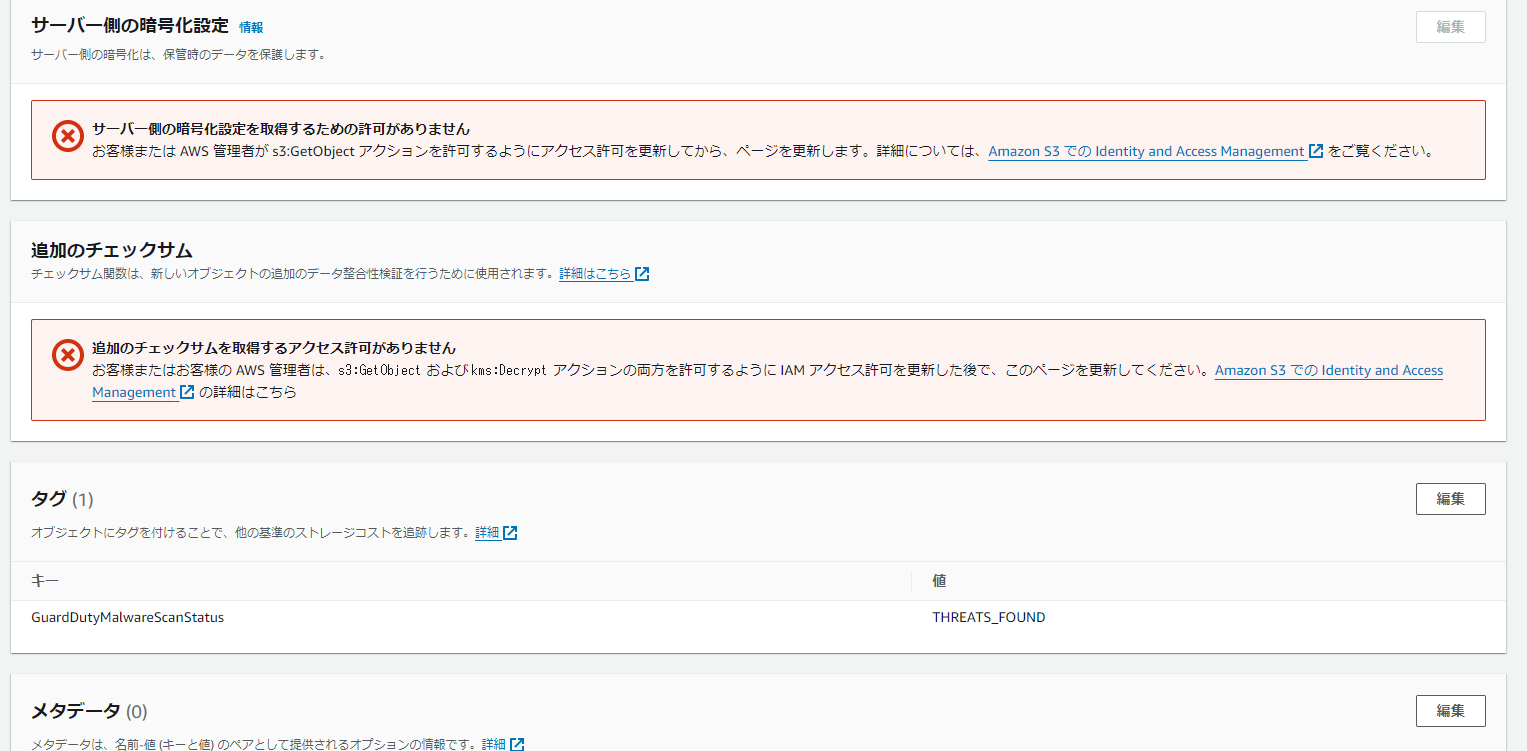Select THREATS_FOUND tag value
Viewport: 1527px width, 751px height.
989,617
